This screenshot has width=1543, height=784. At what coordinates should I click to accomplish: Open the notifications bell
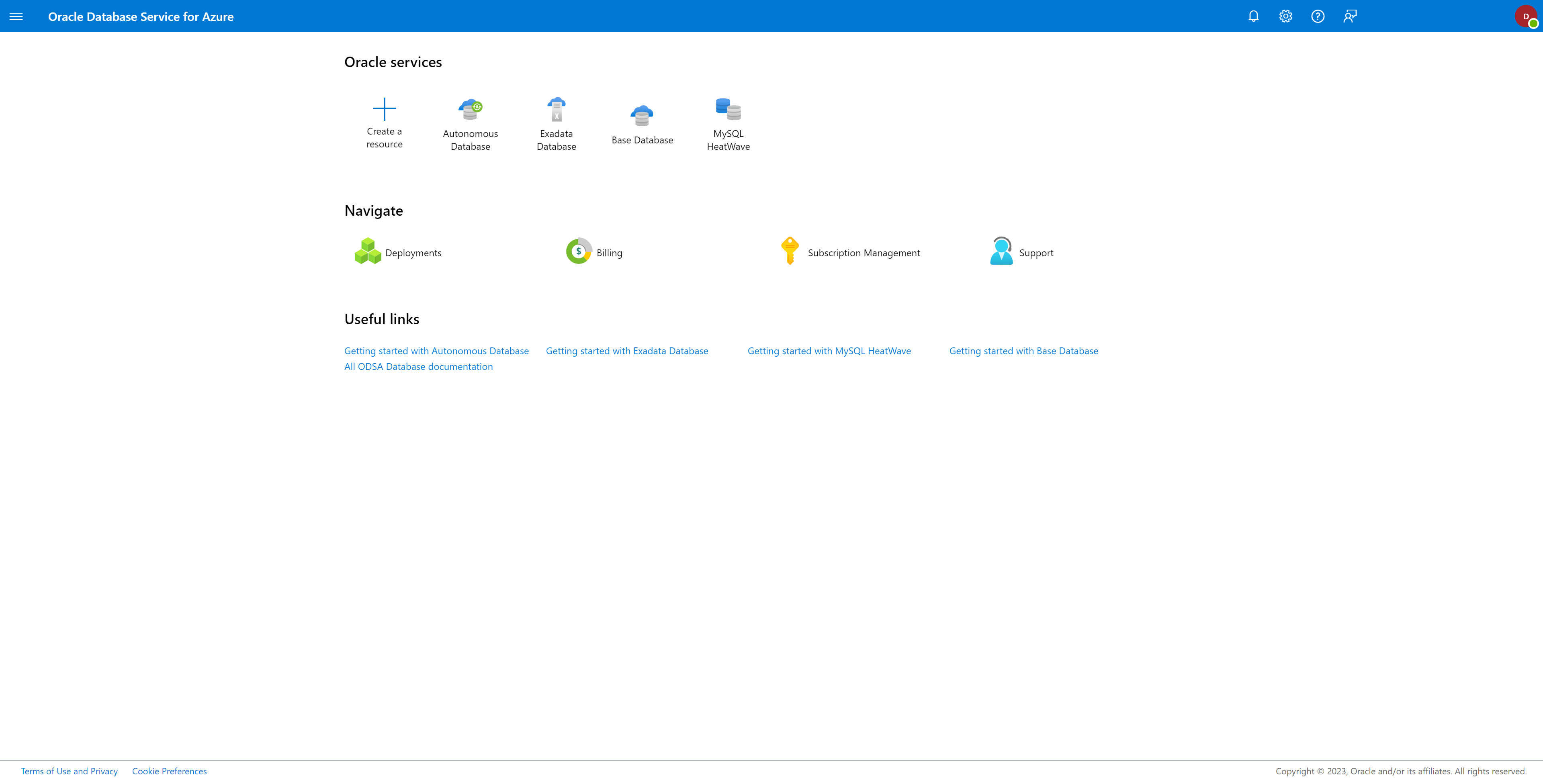coord(1253,16)
